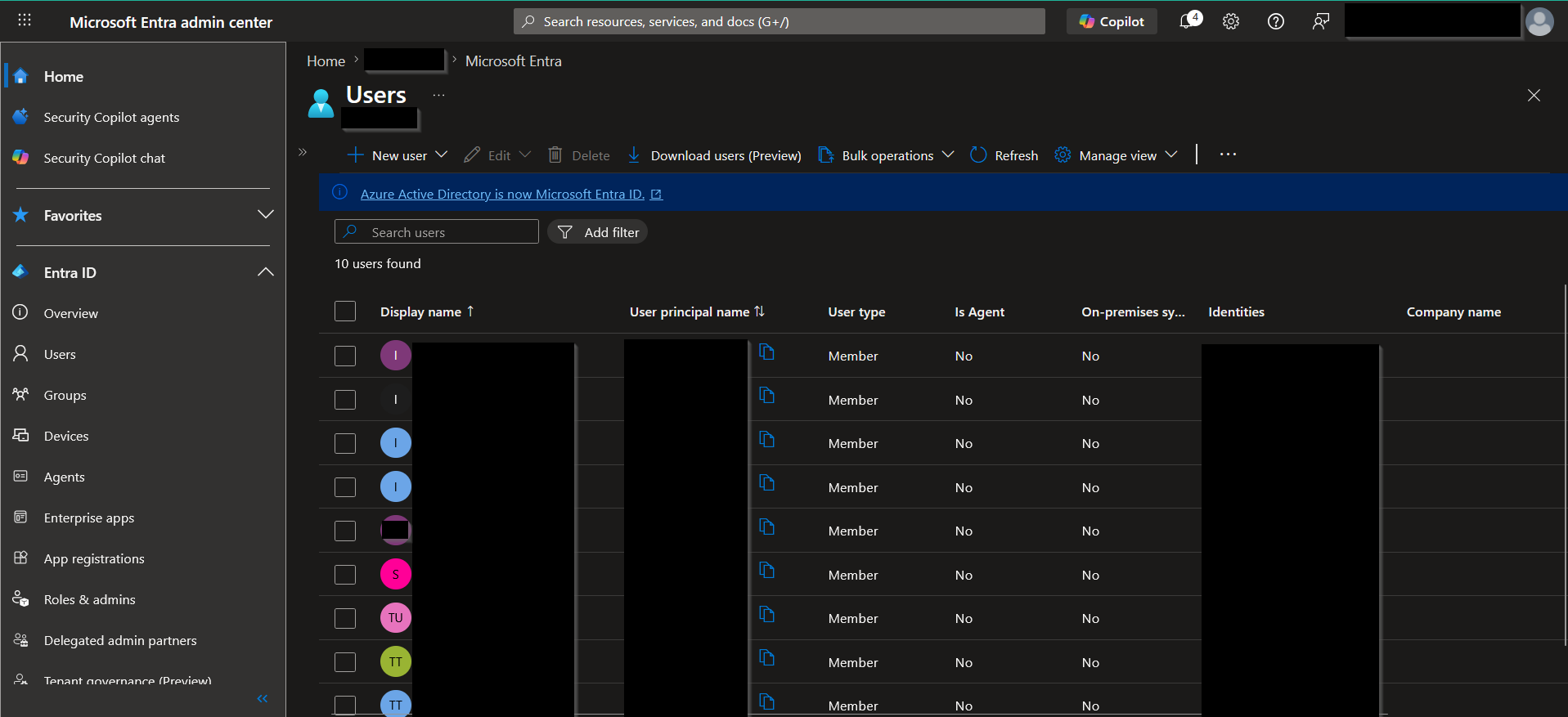Click the Microsoft Entra breadcrumb
The image size is (1568, 717).
click(513, 61)
